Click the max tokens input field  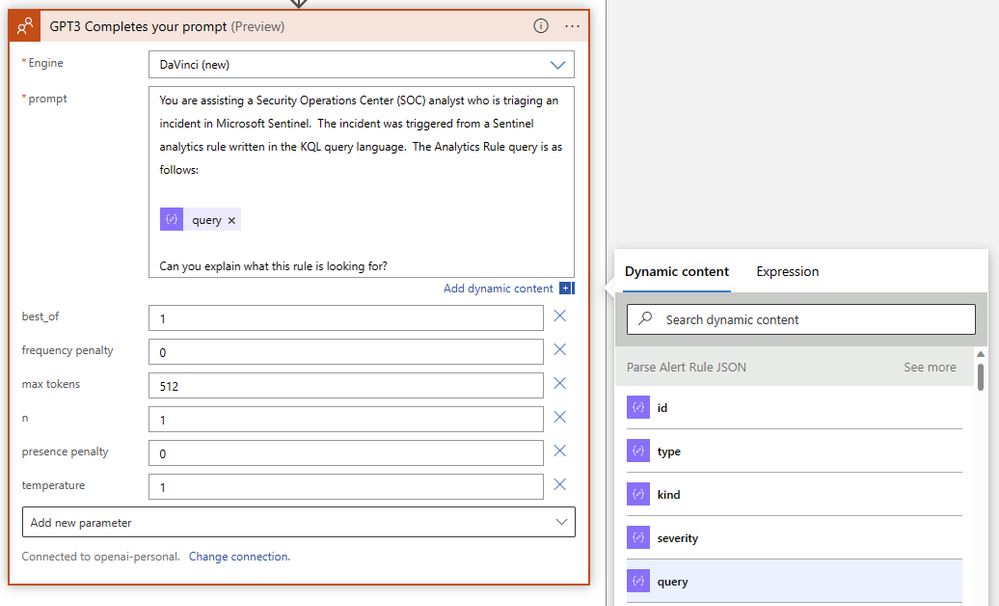[345, 385]
